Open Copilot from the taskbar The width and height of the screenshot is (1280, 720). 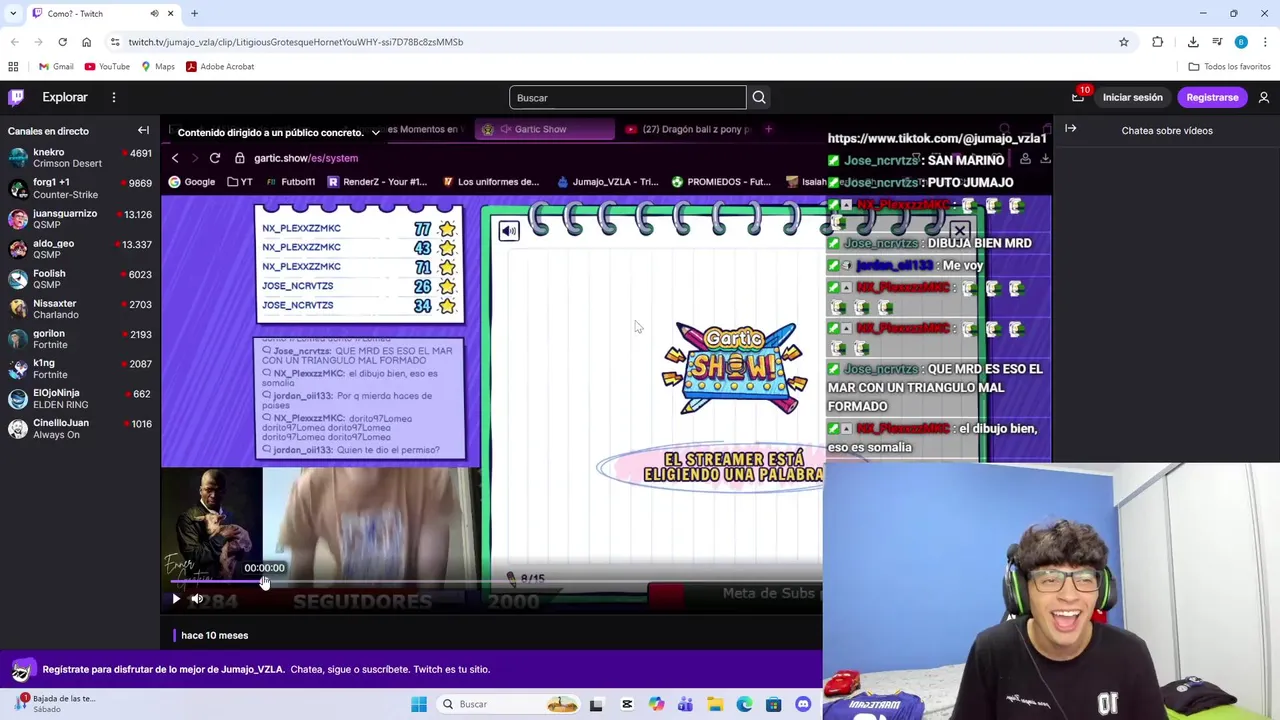656,704
